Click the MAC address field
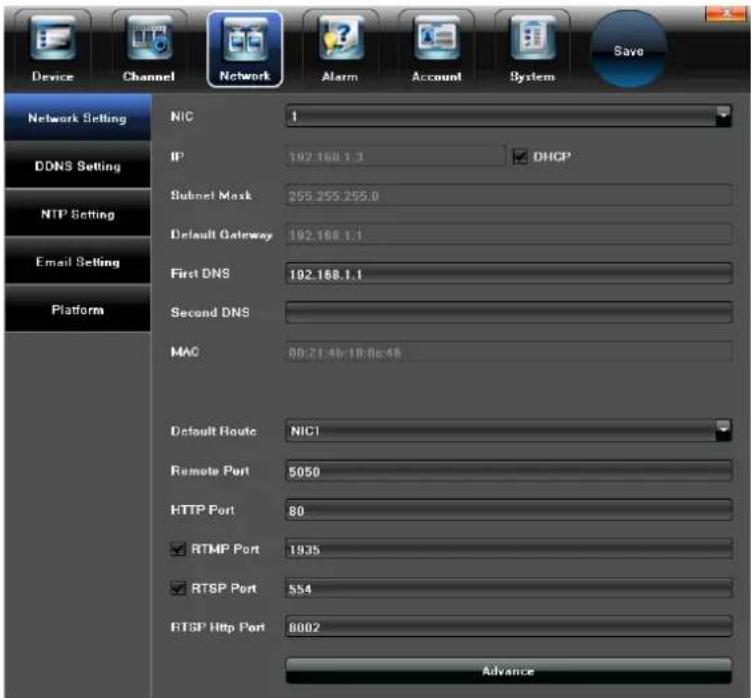The width and height of the screenshot is (751, 698). point(509,352)
